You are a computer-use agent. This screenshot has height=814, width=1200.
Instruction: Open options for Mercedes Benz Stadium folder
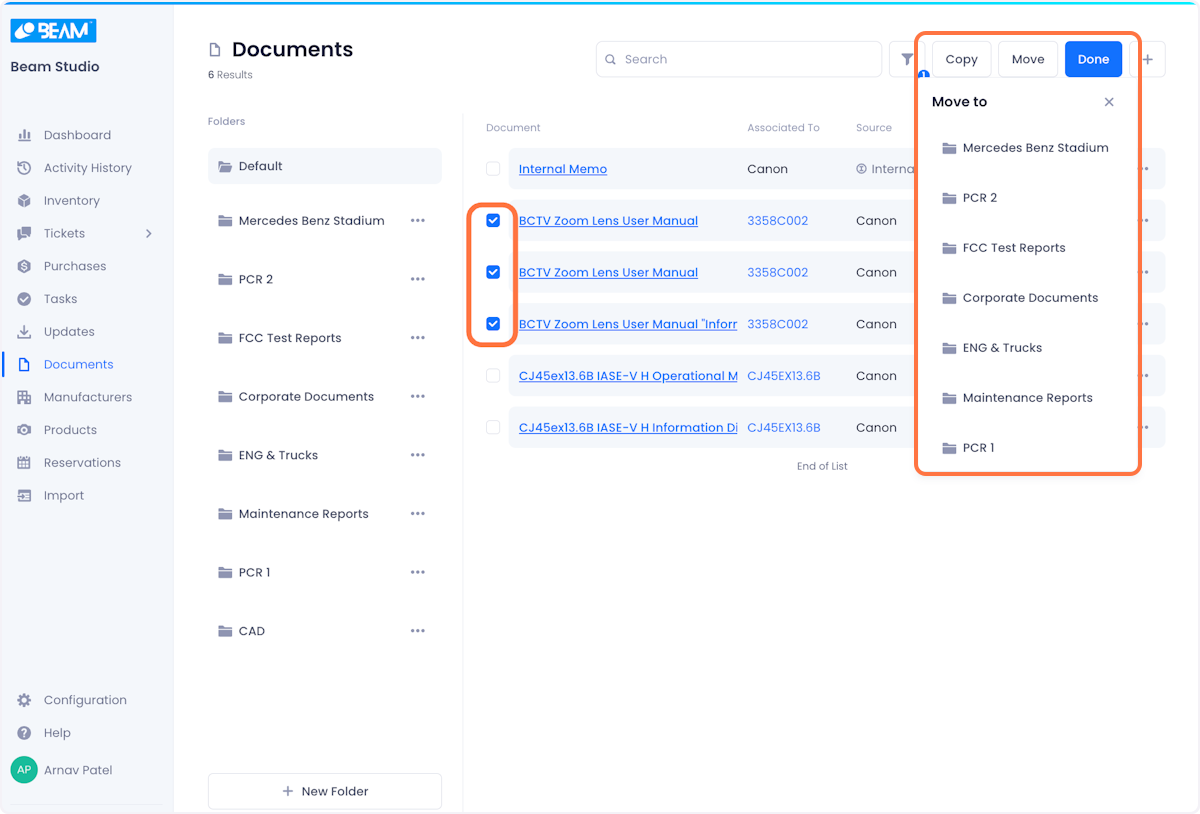pos(418,221)
